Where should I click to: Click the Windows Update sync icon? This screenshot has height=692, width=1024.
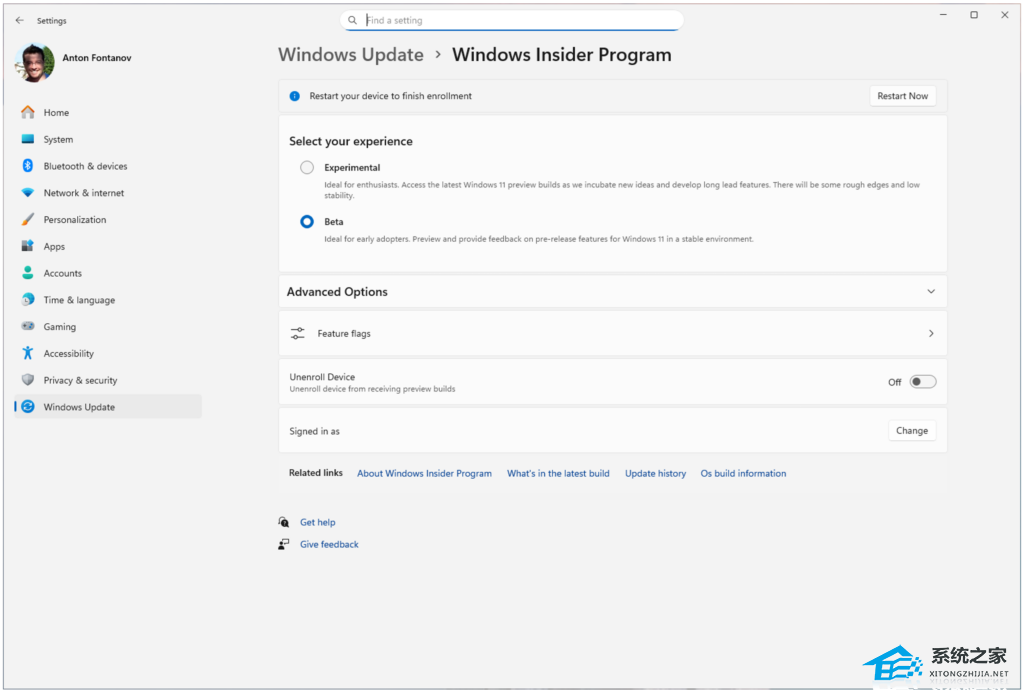point(27,407)
